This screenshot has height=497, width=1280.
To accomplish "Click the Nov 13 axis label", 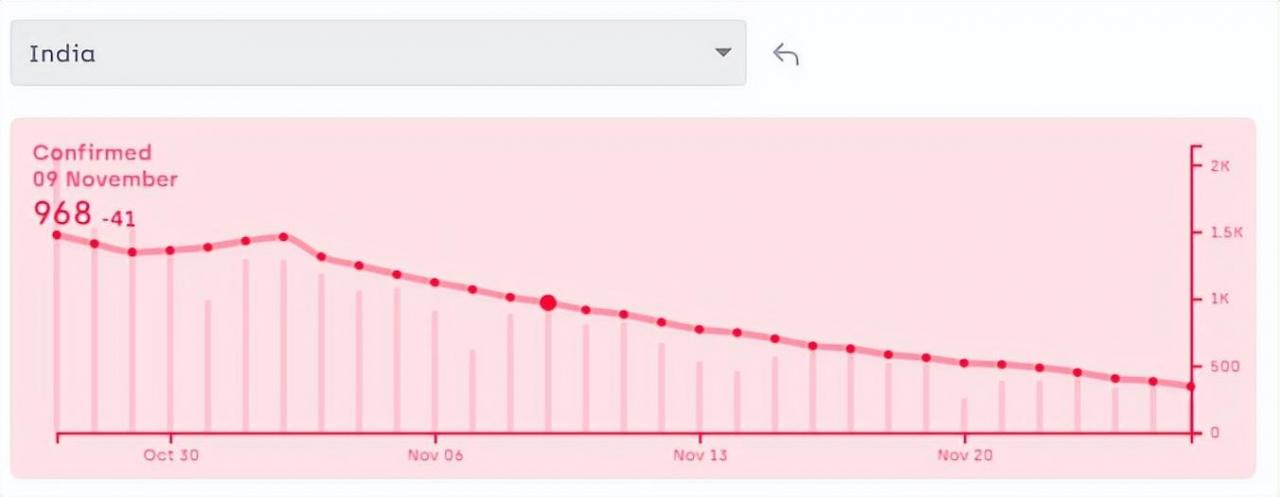I will (700, 455).
